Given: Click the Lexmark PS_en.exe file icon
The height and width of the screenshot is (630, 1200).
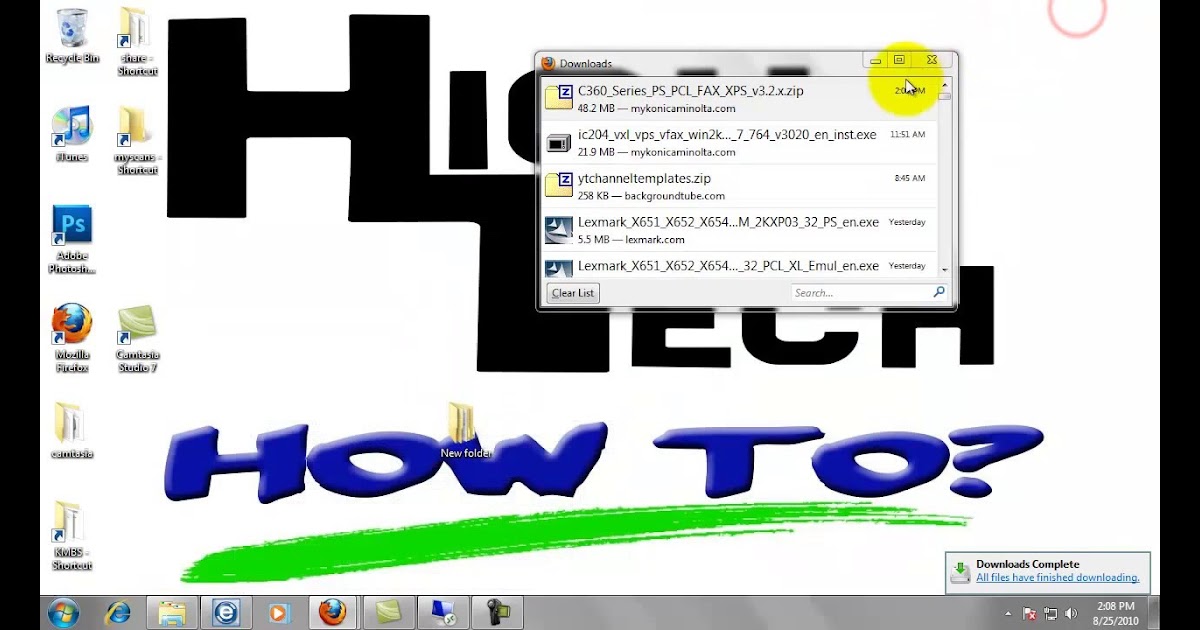Looking at the screenshot, I should click(x=558, y=230).
